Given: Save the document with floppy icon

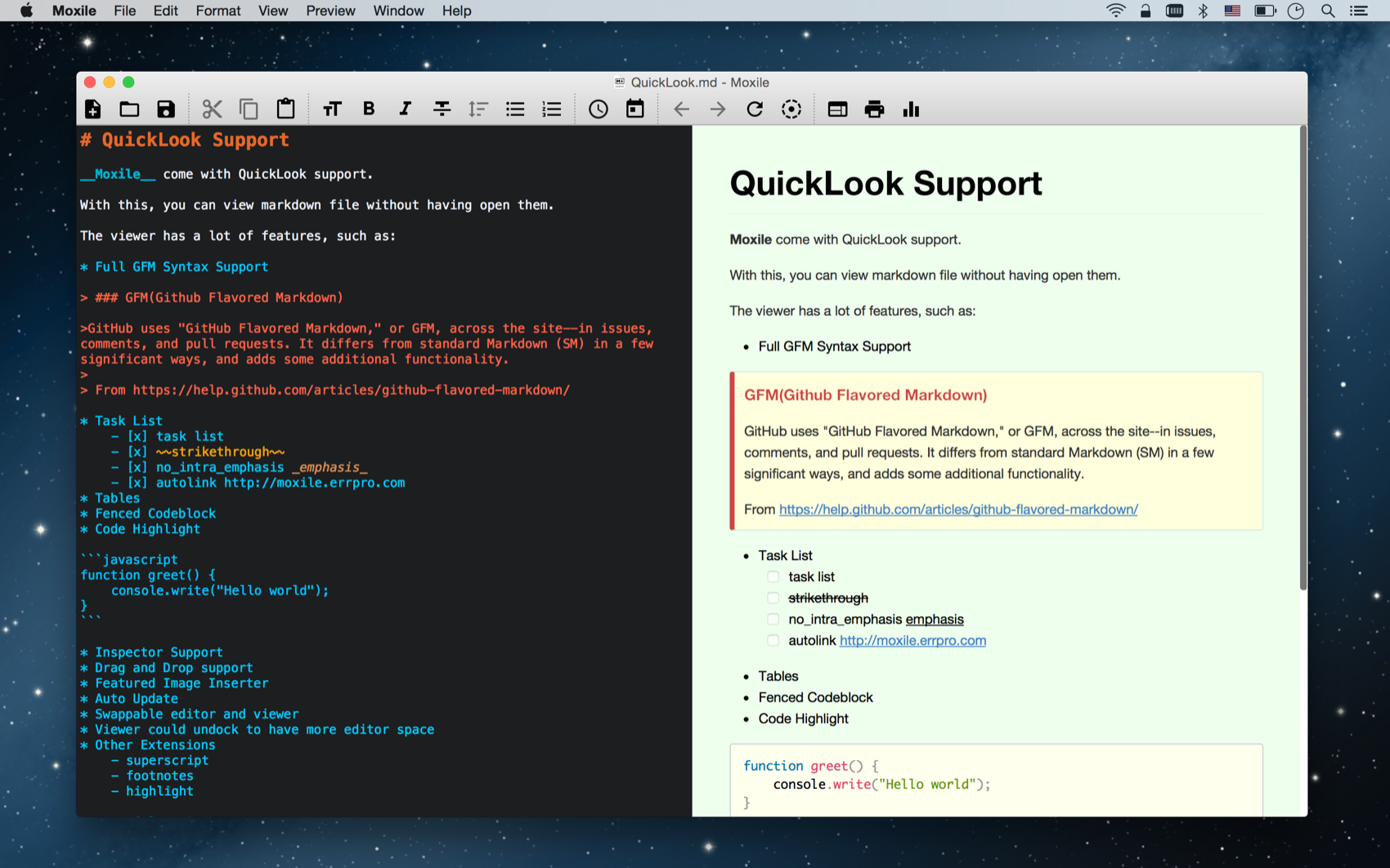Looking at the screenshot, I should (x=166, y=109).
